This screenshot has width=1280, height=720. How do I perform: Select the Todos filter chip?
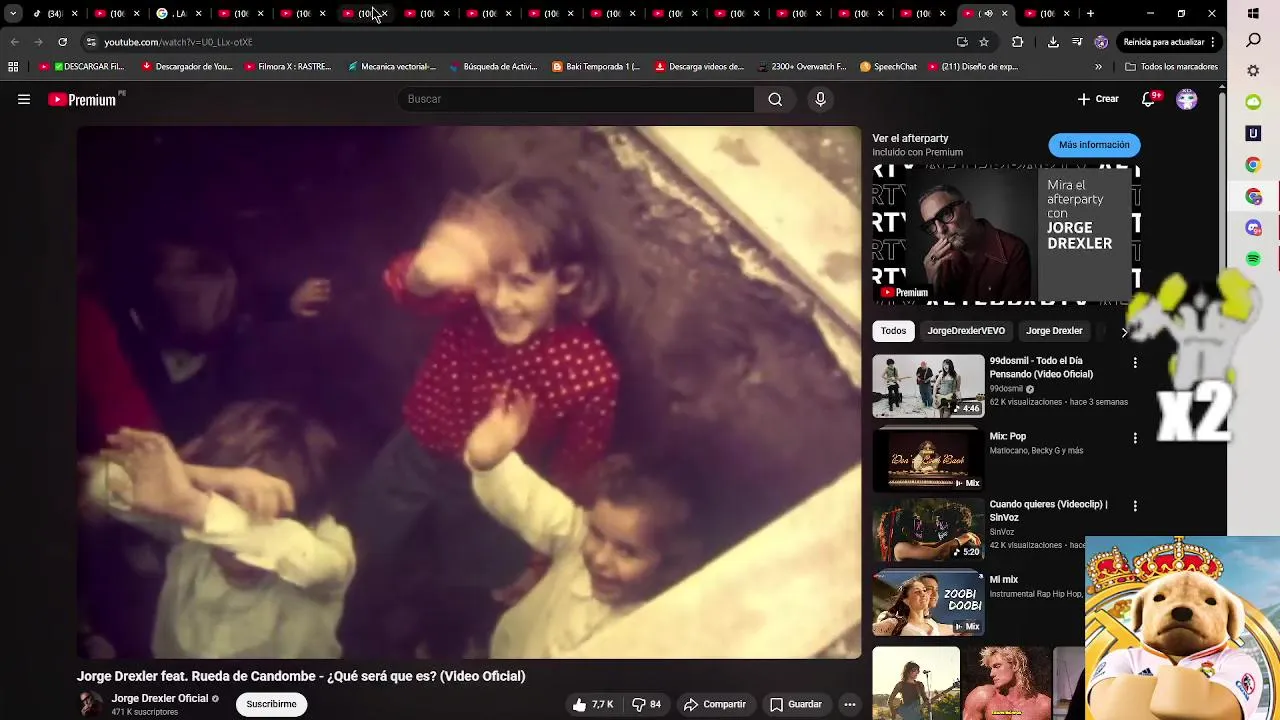[893, 331]
